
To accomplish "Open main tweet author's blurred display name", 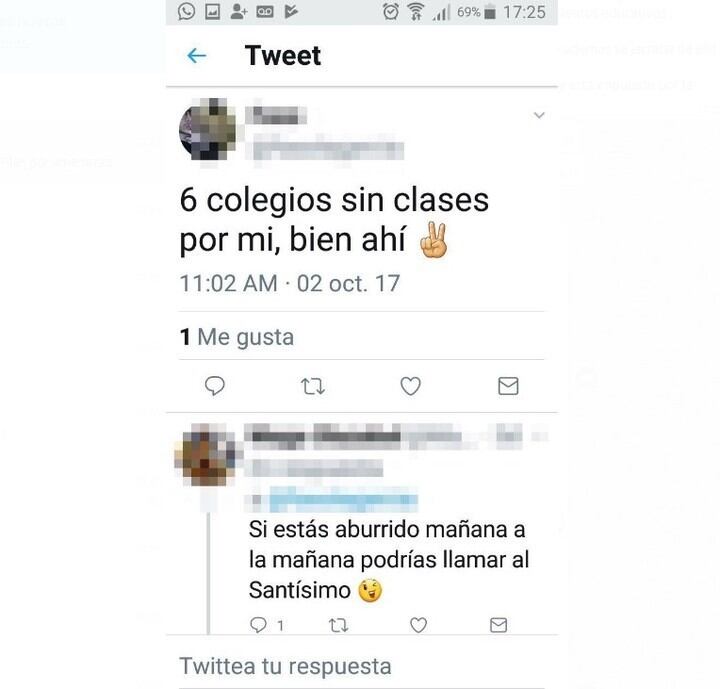I will [276, 115].
